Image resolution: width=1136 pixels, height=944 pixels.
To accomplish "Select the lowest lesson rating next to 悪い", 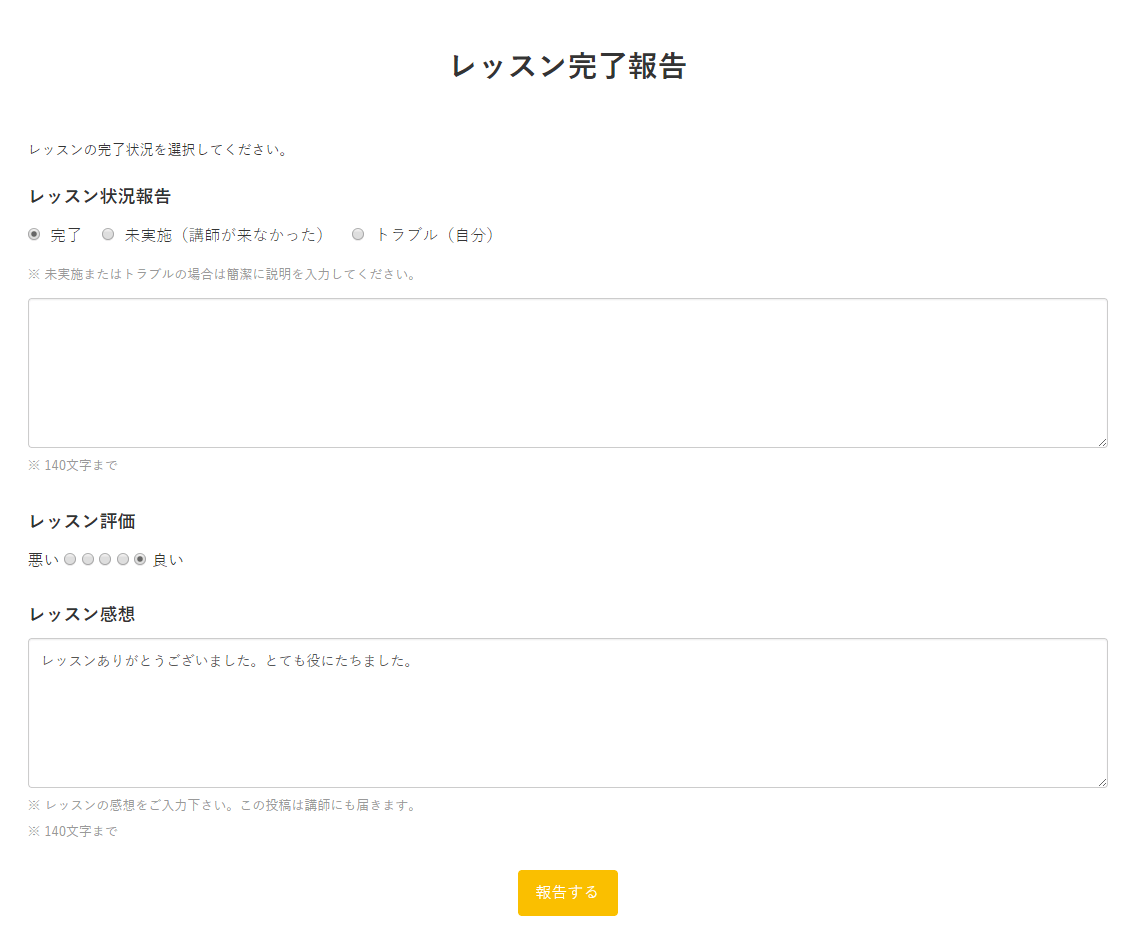I will click(69, 559).
